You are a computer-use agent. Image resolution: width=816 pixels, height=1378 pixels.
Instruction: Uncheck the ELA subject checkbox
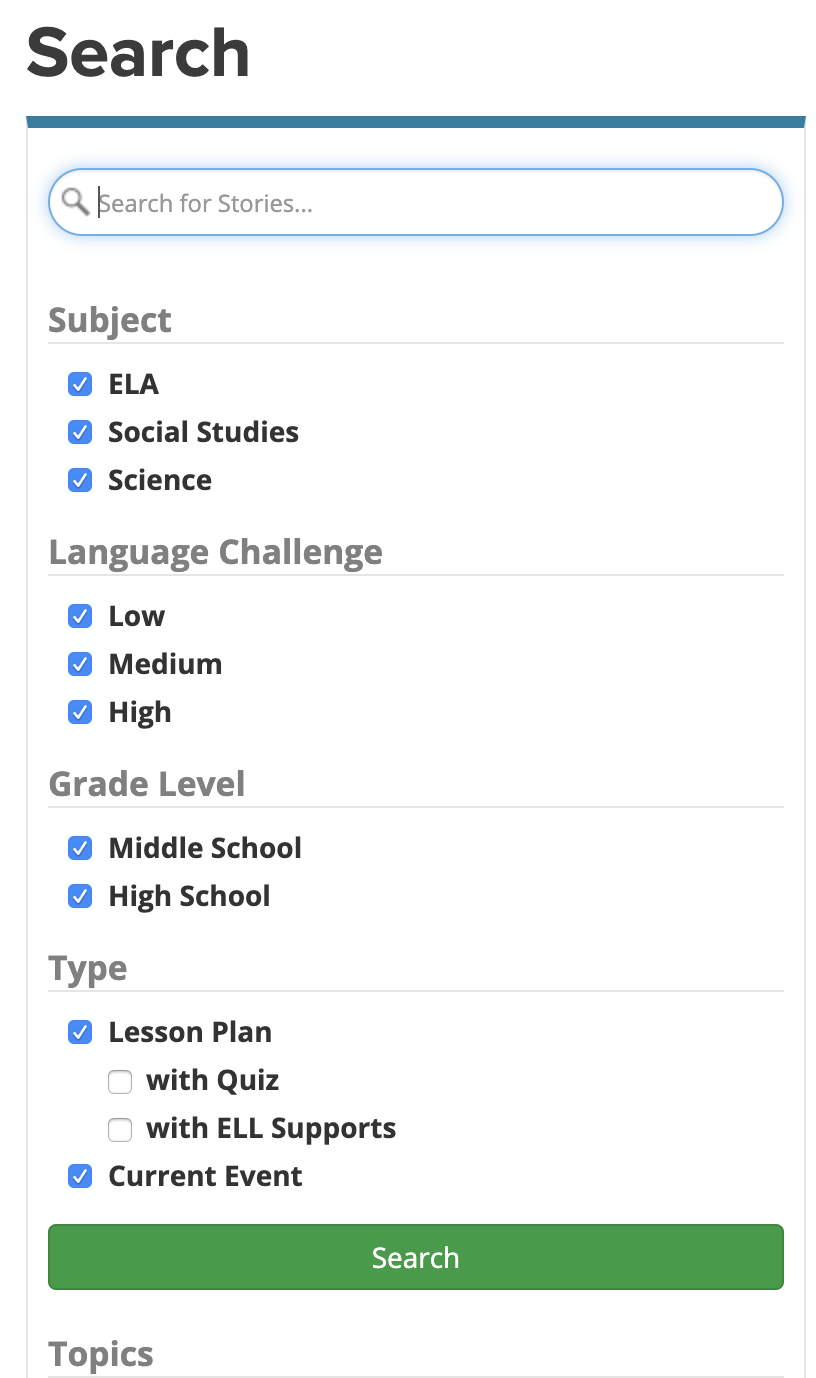(80, 384)
